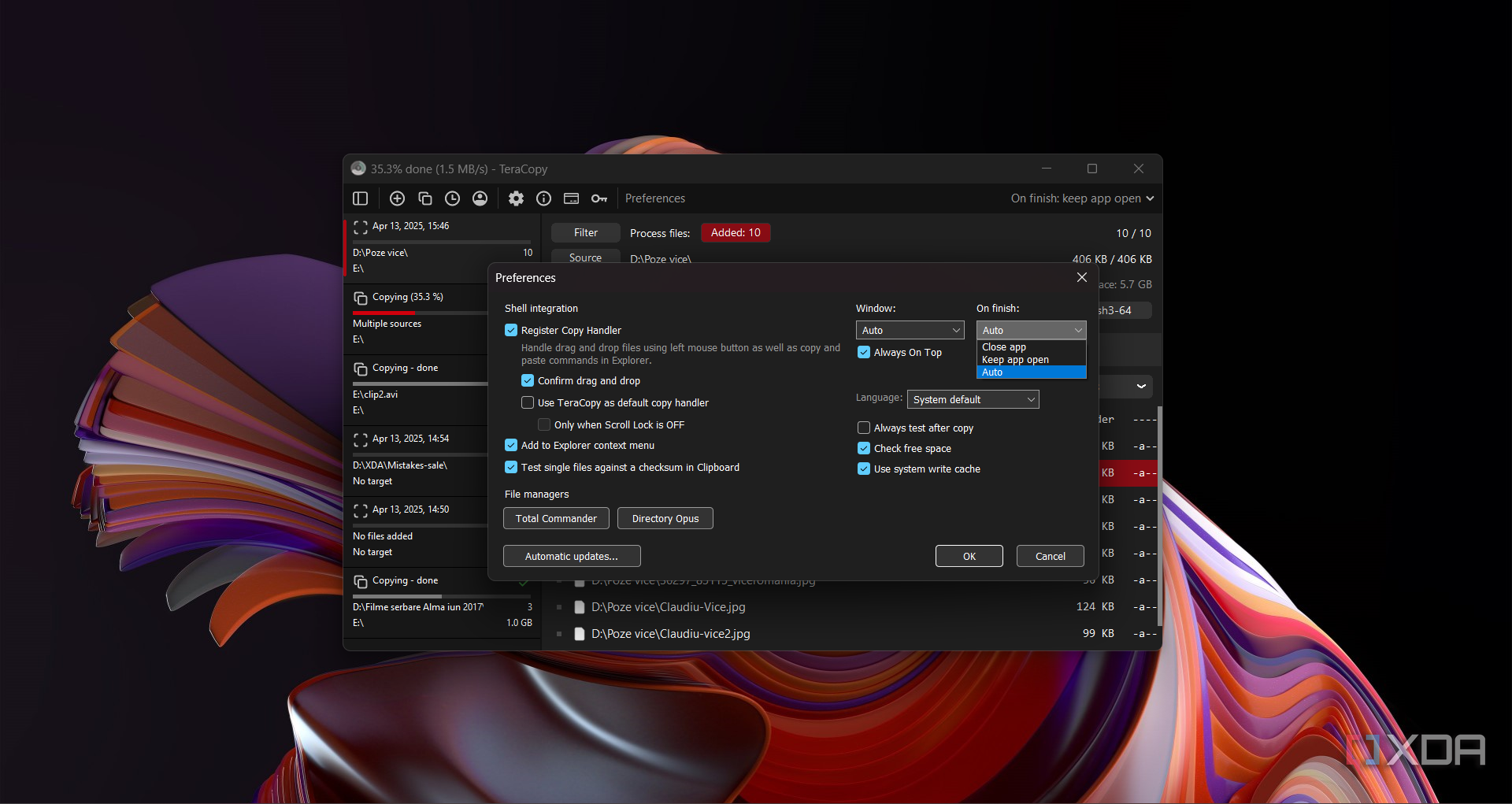
Task: Click the user profile icon
Action: [x=480, y=198]
